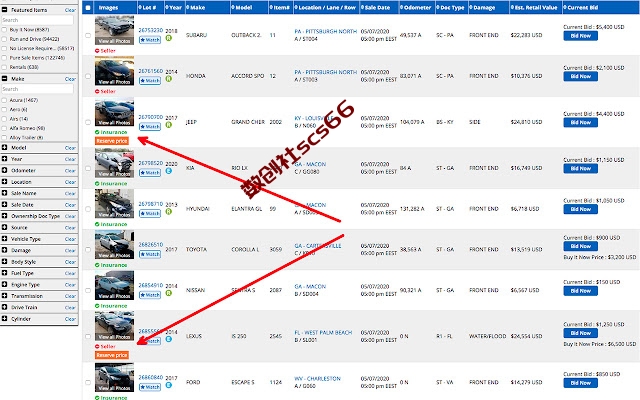Watch the Hyundai Elantra lot
The height and width of the screenshot is (400, 640).
pyautogui.click(x=150, y=213)
